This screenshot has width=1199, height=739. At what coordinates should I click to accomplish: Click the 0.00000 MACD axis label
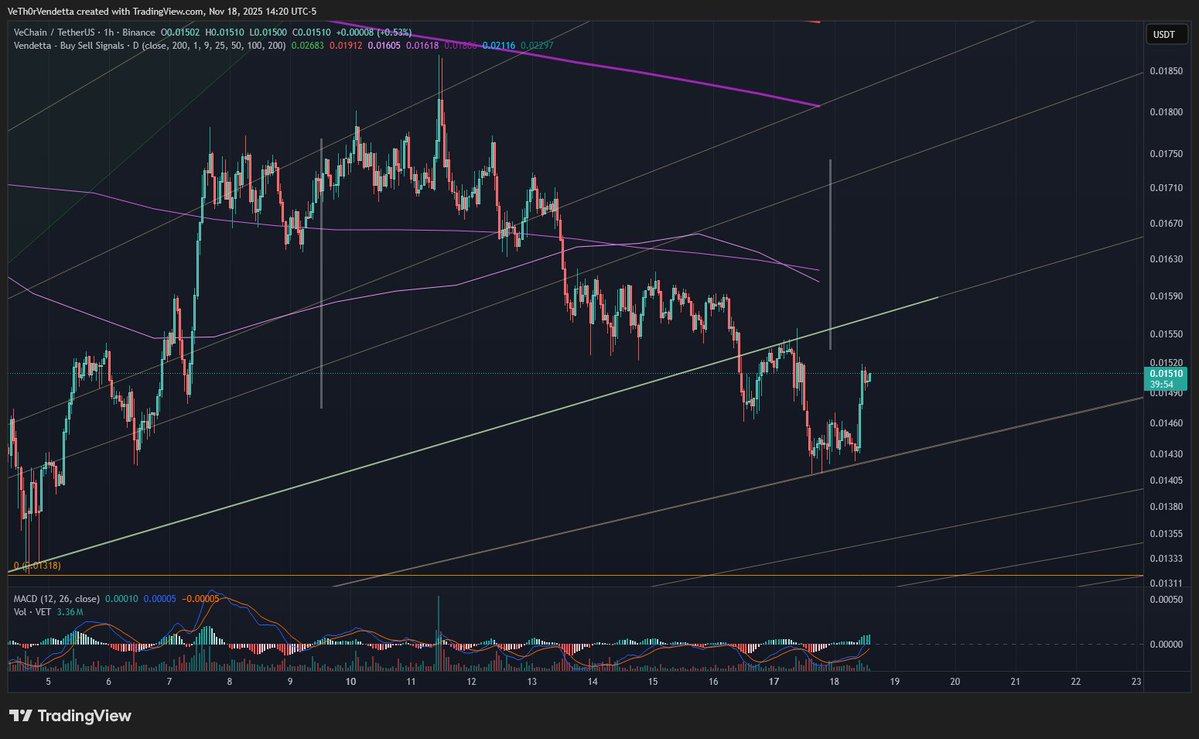pyautogui.click(x=1166, y=644)
